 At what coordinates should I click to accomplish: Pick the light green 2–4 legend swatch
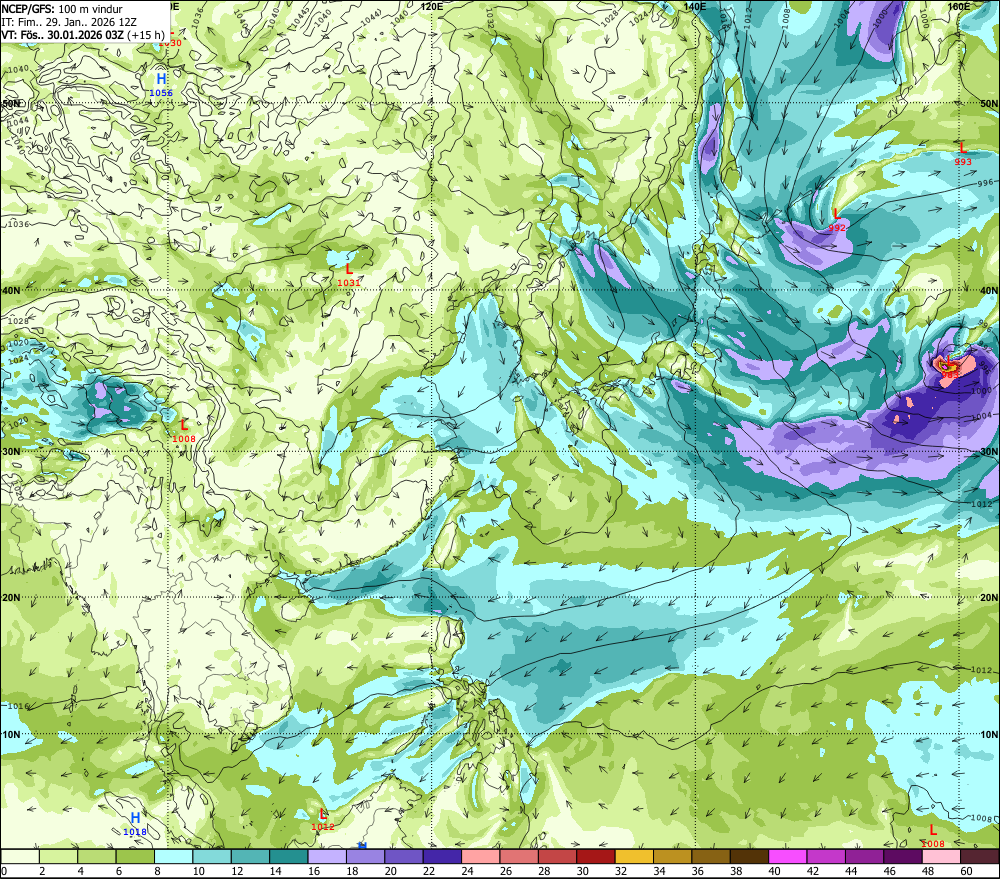[59, 856]
